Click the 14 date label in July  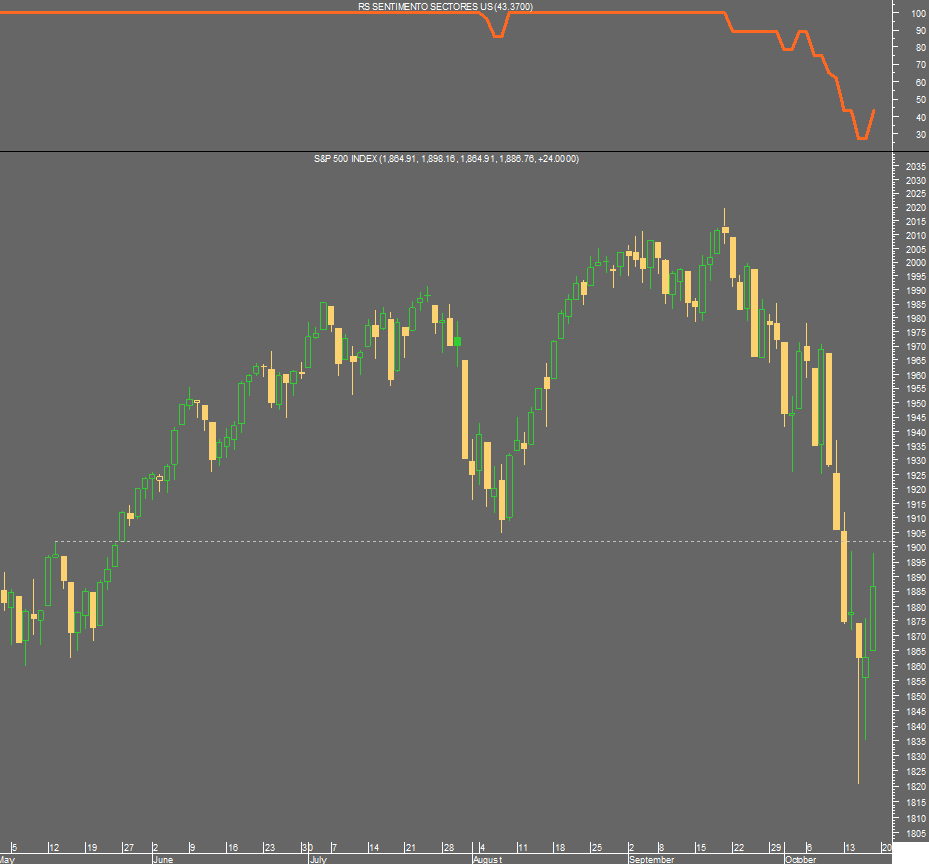374,847
